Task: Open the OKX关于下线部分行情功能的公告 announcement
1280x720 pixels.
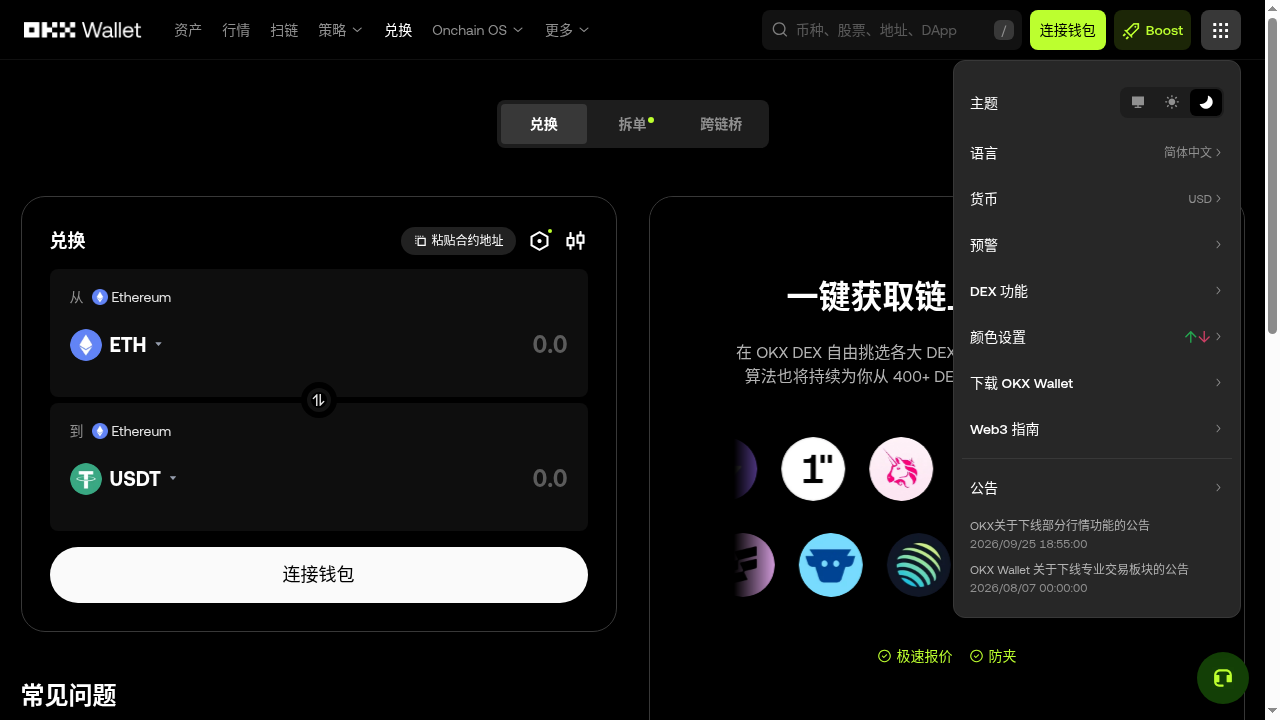Action: pyautogui.click(x=1060, y=525)
